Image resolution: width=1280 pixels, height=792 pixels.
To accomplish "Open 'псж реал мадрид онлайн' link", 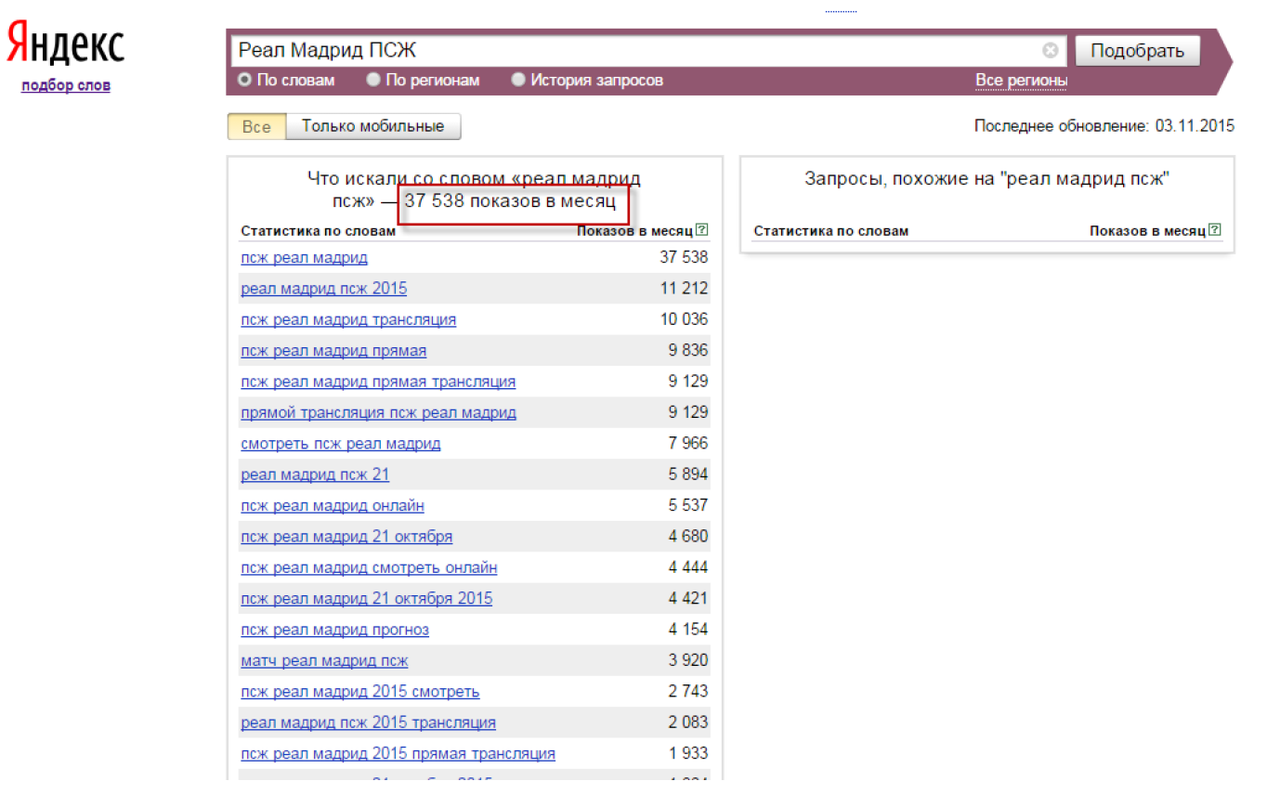I will [x=332, y=505].
